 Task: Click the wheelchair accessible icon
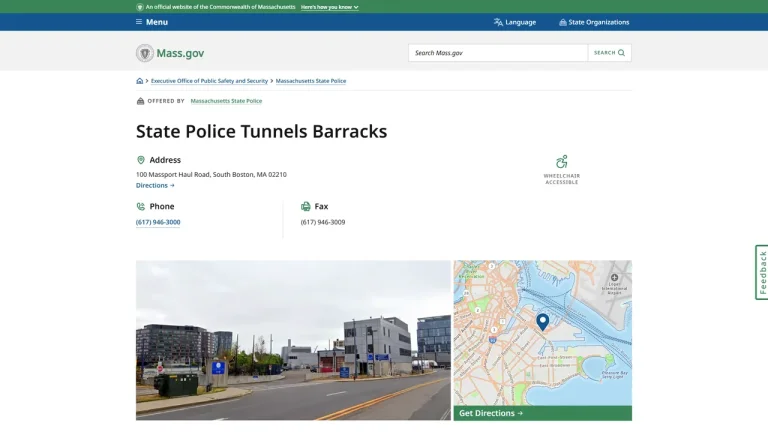pos(562,162)
